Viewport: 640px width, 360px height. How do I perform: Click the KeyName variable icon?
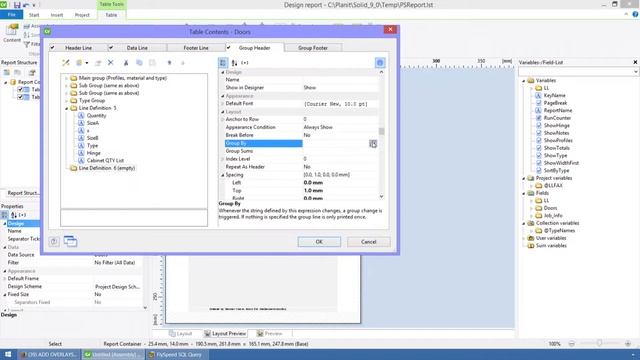coord(538,96)
